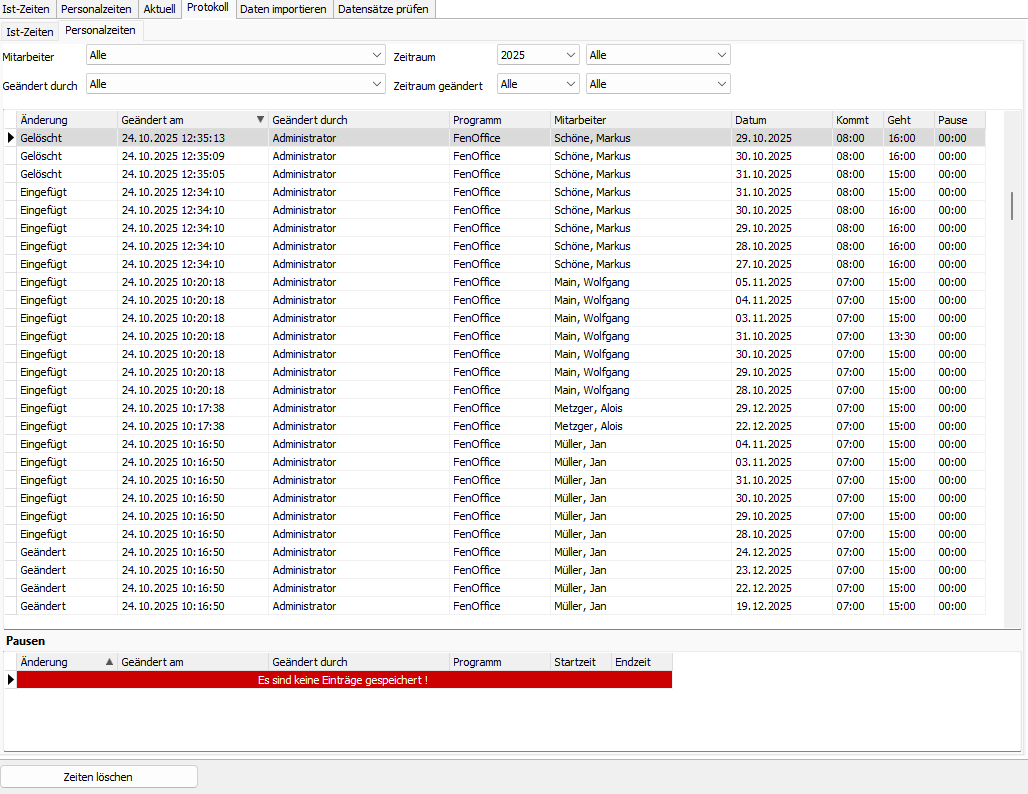Switch to the Ist-Zeiten sub-tab
The width and height of the screenshot is (1028, 794).
click(30, 31)
